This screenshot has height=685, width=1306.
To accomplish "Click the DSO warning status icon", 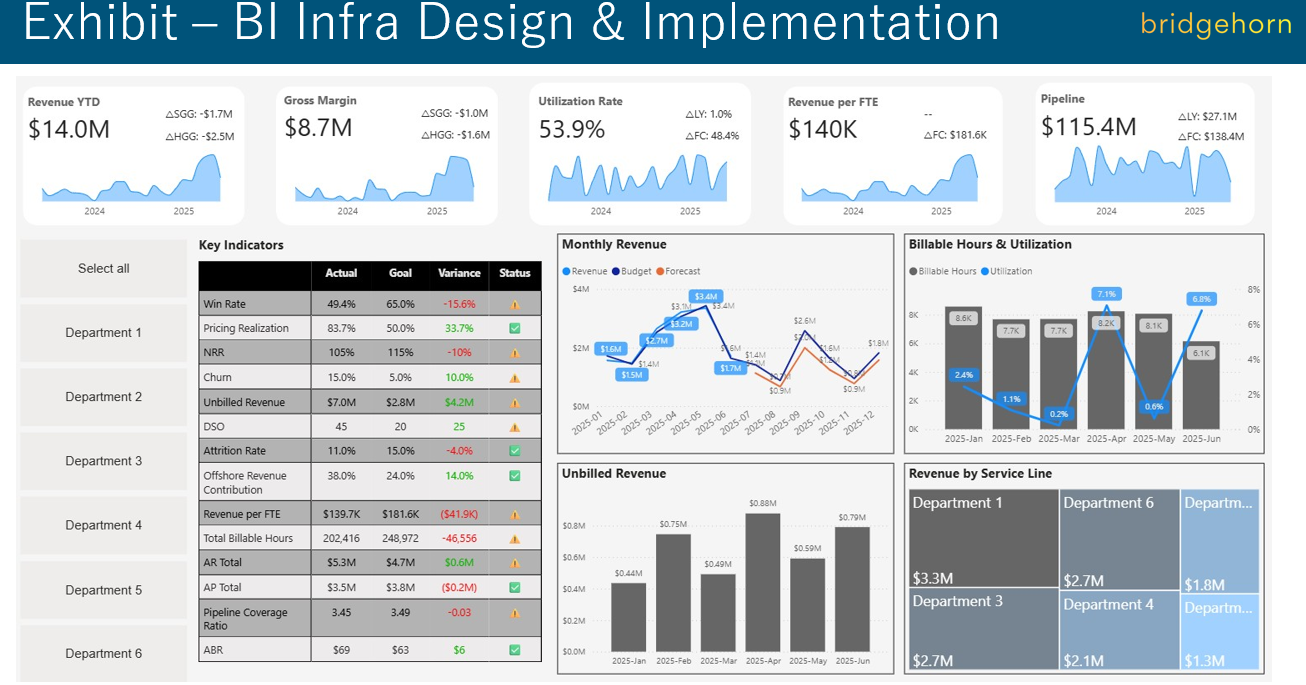I will [x=515, y=427].
